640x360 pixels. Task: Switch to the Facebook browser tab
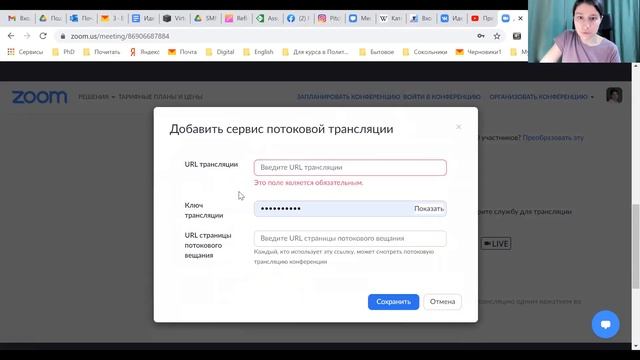pyautogui.click(x=298, y=18)
